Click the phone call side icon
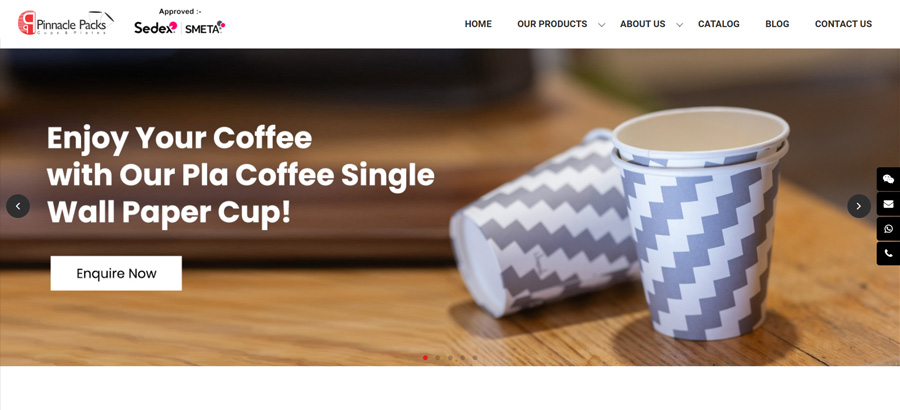Image resolution: width=900 pixels, height=410 pixels. (888, 253)
